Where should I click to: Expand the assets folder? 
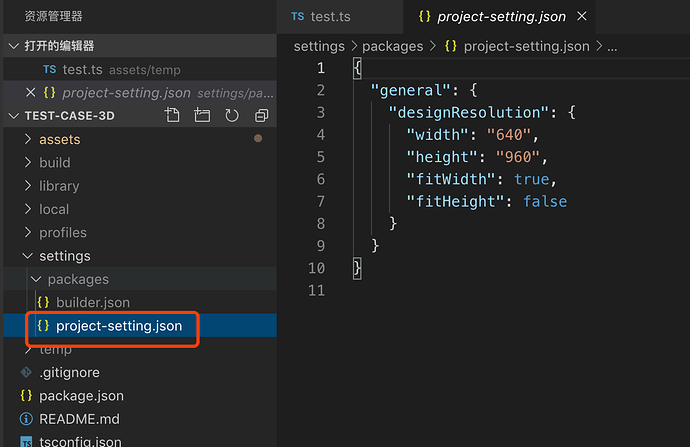pyautogui.click(x=27, y=139)
